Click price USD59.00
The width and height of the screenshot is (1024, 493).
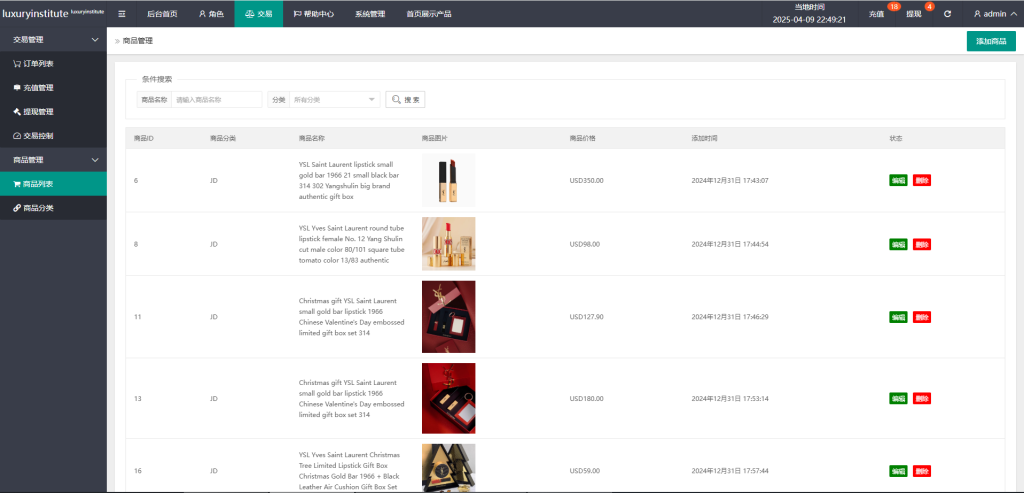584,471
